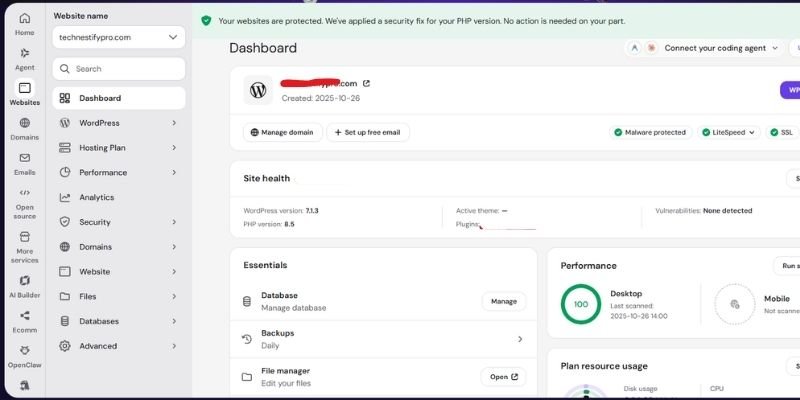Viewport: 800px width, 400px height.
Task: Open site via external link icon
Action: click(x=366, y=84)
